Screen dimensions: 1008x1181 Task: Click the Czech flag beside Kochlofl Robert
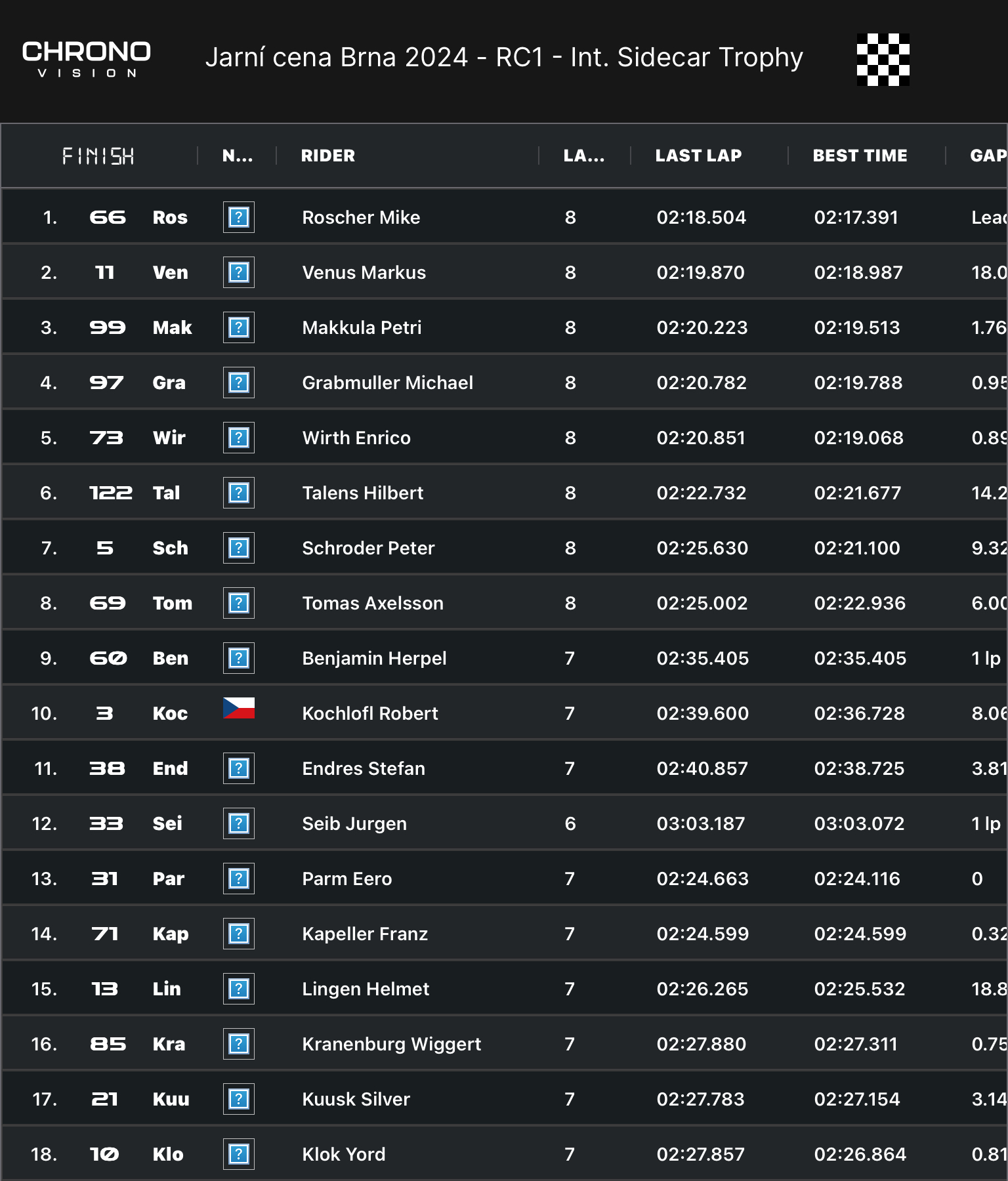coord(238,709)
